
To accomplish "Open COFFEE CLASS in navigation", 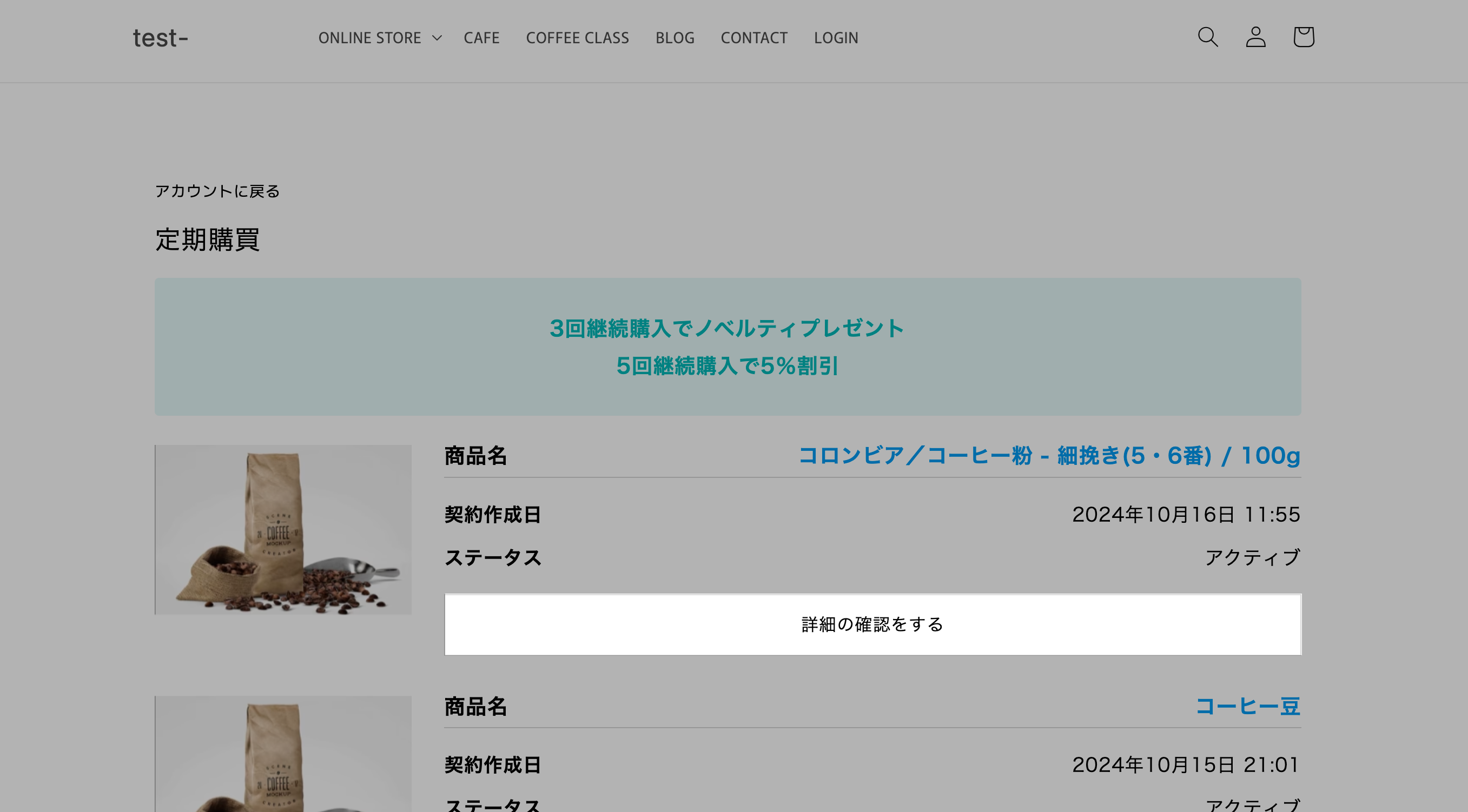I will [x=577, y=38].
